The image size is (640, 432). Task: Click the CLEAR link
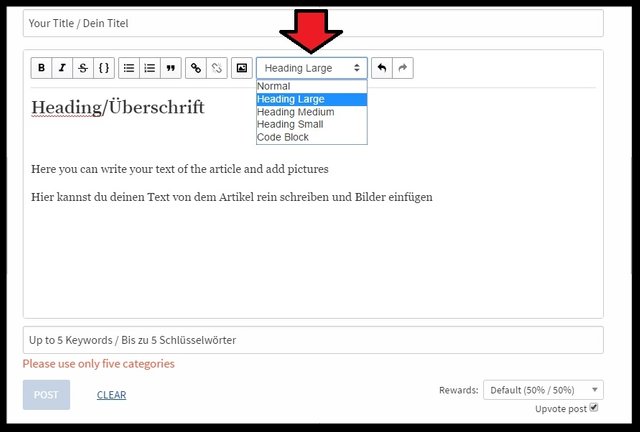pyautogui.click(x=111, y=395)
